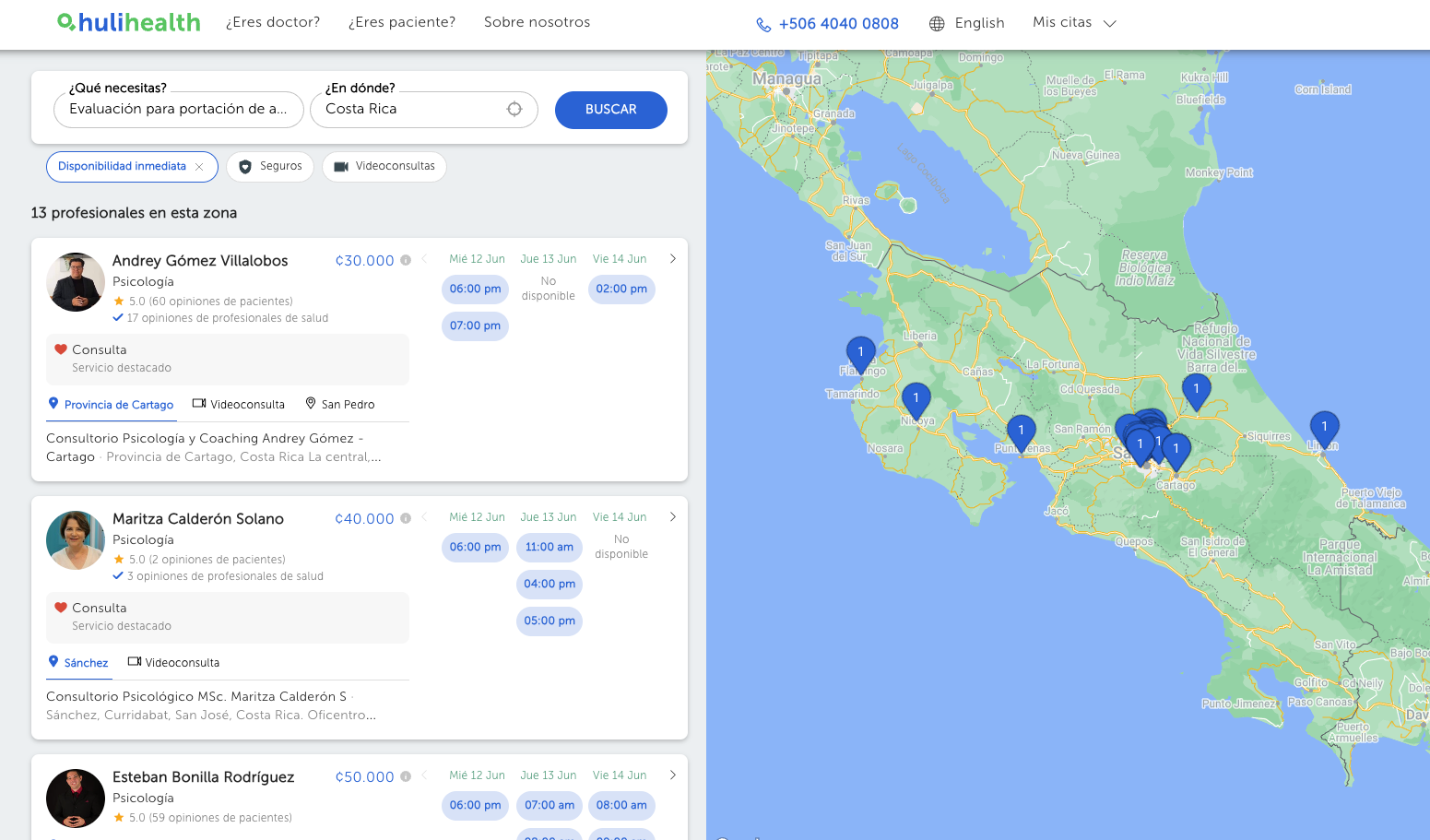The image size is (1430, 840).
Task: Click the Nicoya map pin
Action: click(x=916, y=401)
